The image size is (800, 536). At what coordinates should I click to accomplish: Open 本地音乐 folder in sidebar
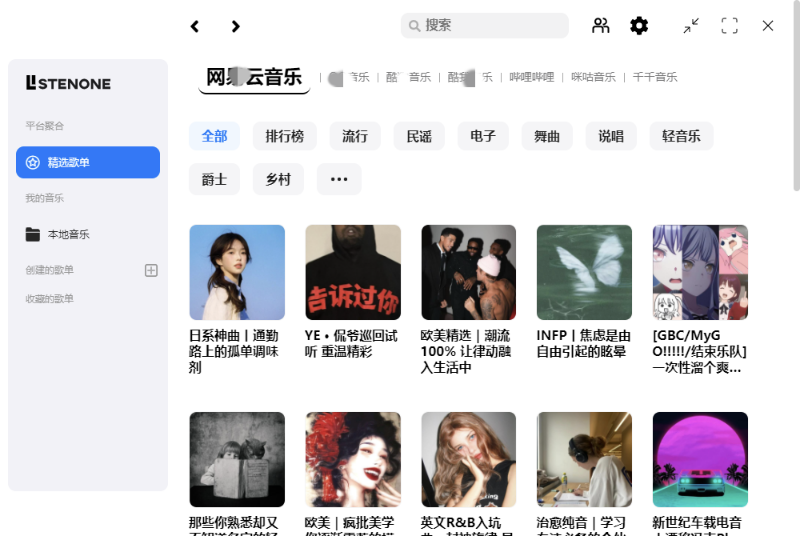(68, 234)
